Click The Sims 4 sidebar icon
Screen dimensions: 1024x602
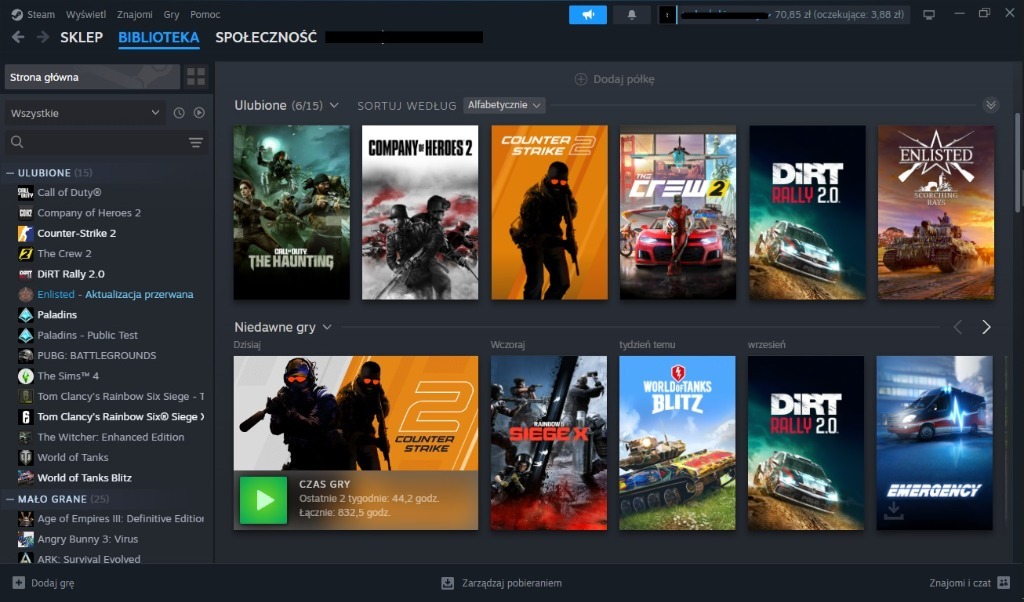pyautogui.click(x=25, y=376)
